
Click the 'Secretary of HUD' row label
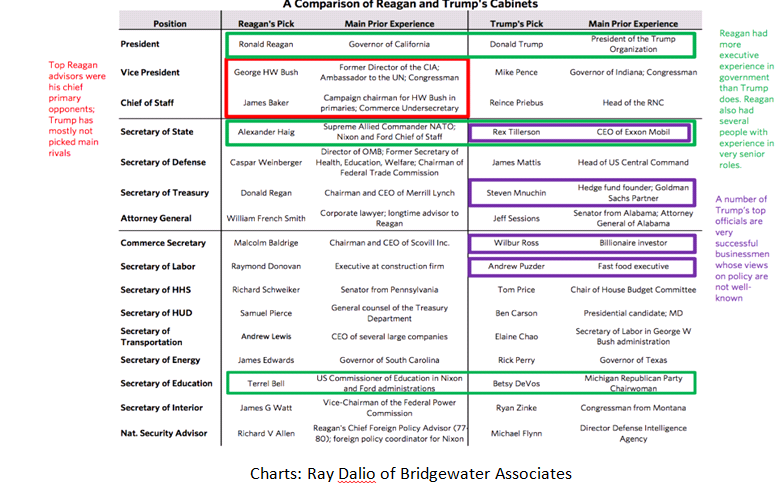[156, 313]
